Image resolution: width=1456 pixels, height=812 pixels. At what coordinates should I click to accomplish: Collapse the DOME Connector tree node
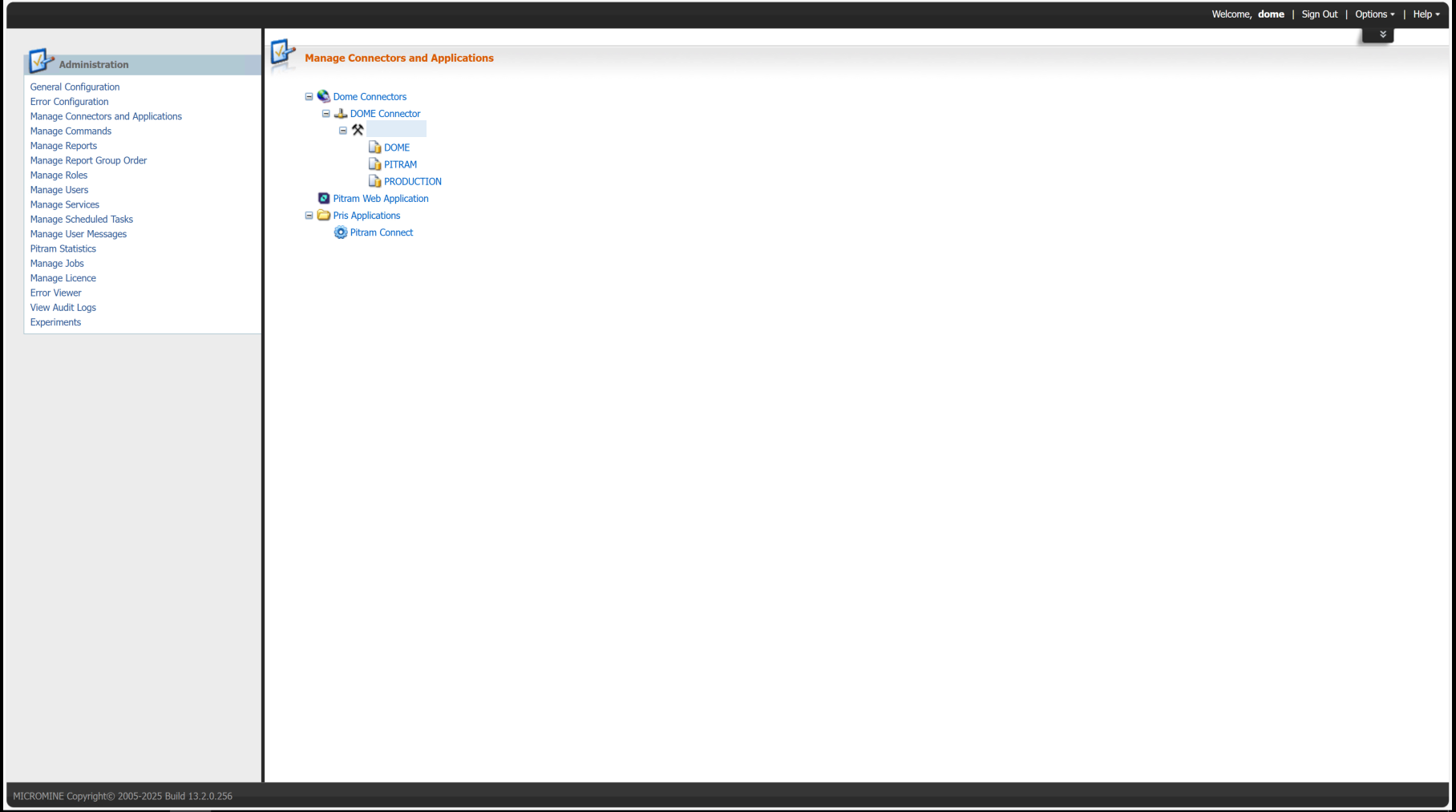[326, 114]
